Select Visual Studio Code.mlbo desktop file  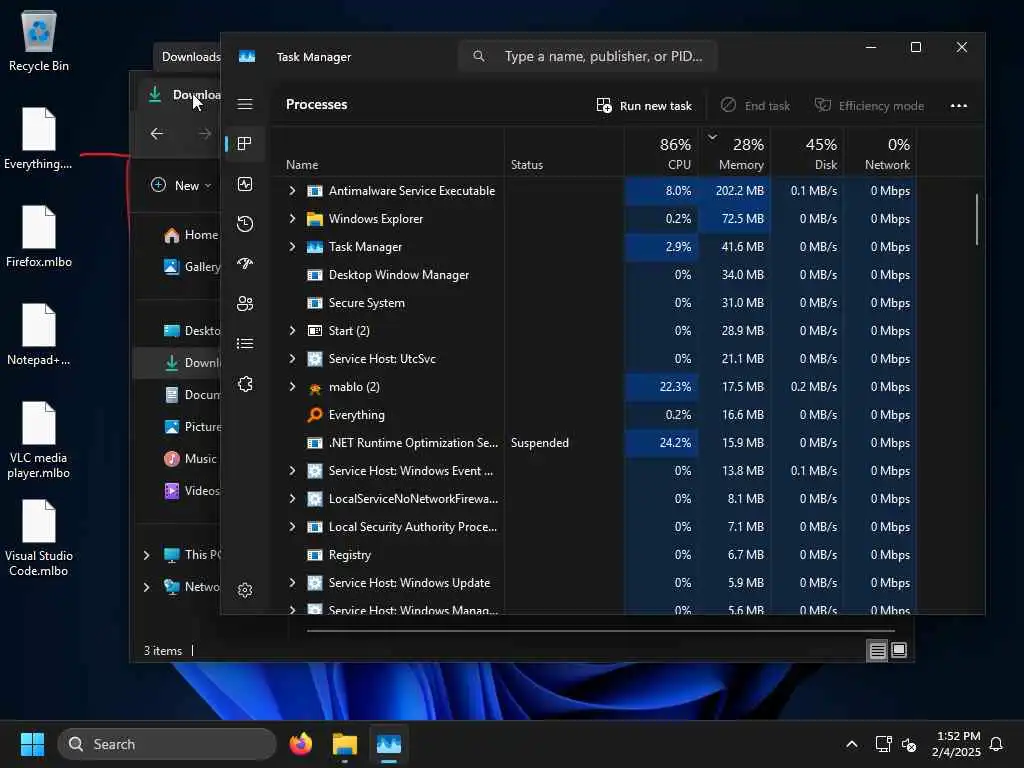tap(39, 538)
